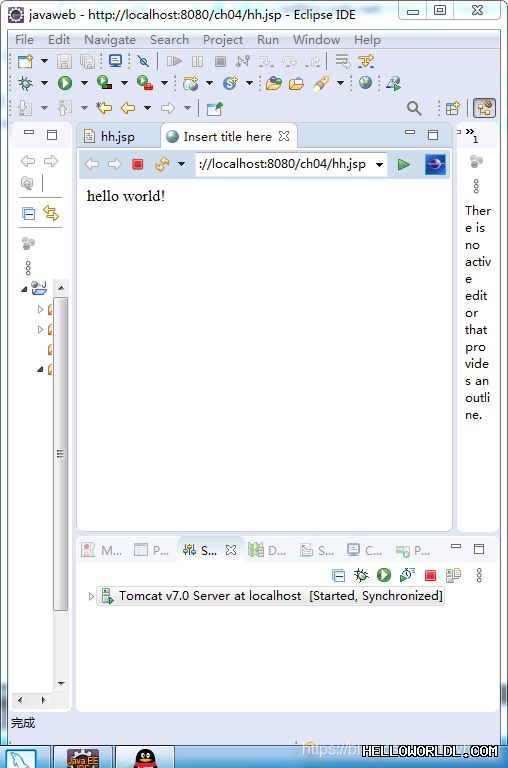This screenshot has height=768, width=508.
Task: Stop the Tomcat server with red square
Action: (430, 575)
